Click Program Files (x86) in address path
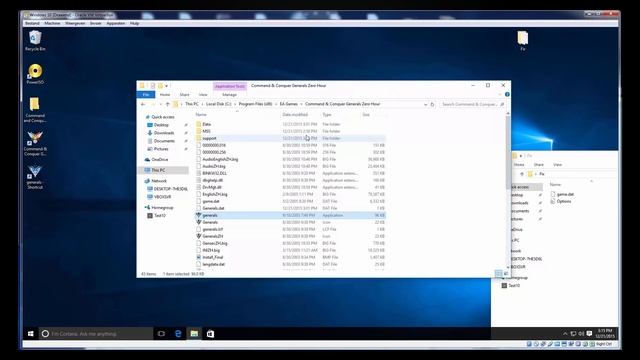 (x=256, y=104)
